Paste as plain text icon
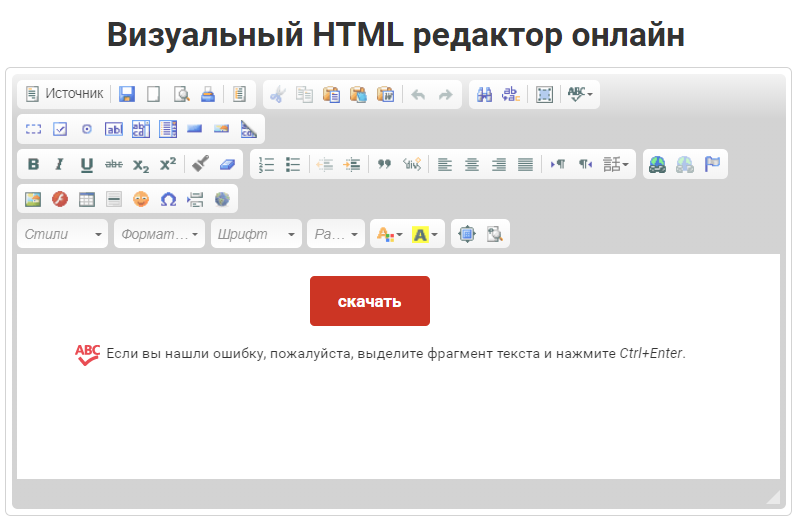This screenshot has height=522, width=799. coord(358,95)
